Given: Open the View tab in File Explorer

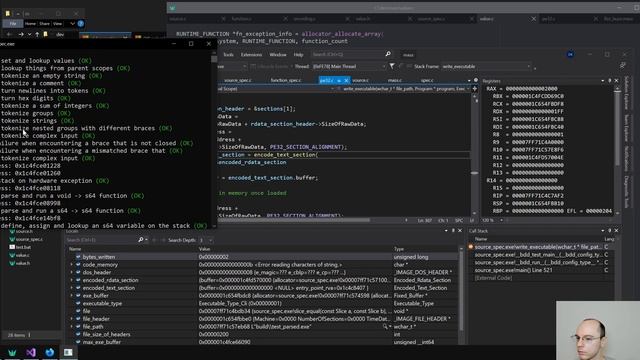Looking at the screenshot, I should click(58, 24).
